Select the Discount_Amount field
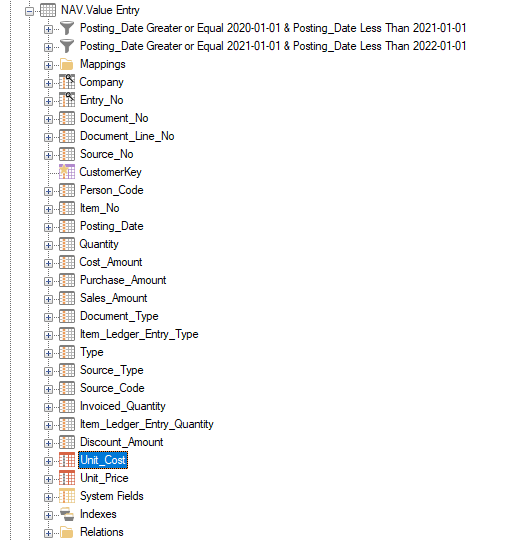 coord(121,442)
